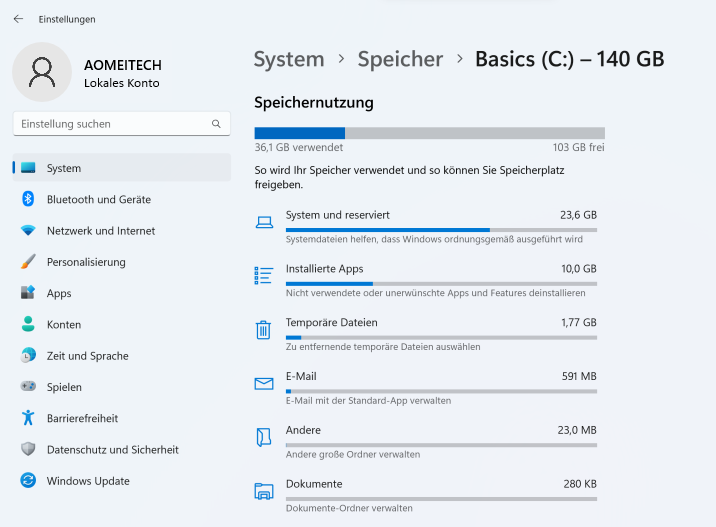The height and width of the screenshot is (527, 716).
Task: Click the AOMEITECH user profile avatar
Action: click(x=42, y=73)
